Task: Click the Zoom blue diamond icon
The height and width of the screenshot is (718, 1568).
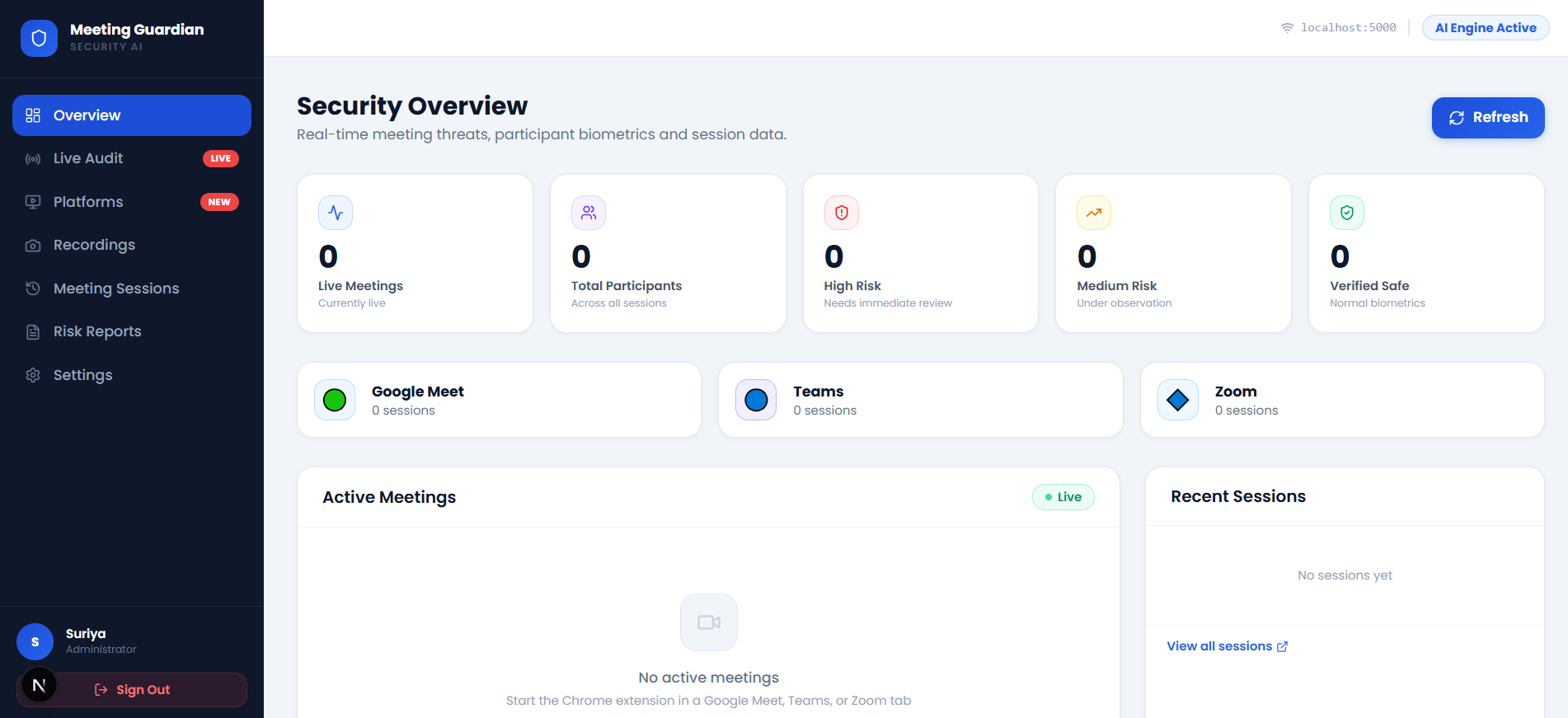Action: 1178,400
